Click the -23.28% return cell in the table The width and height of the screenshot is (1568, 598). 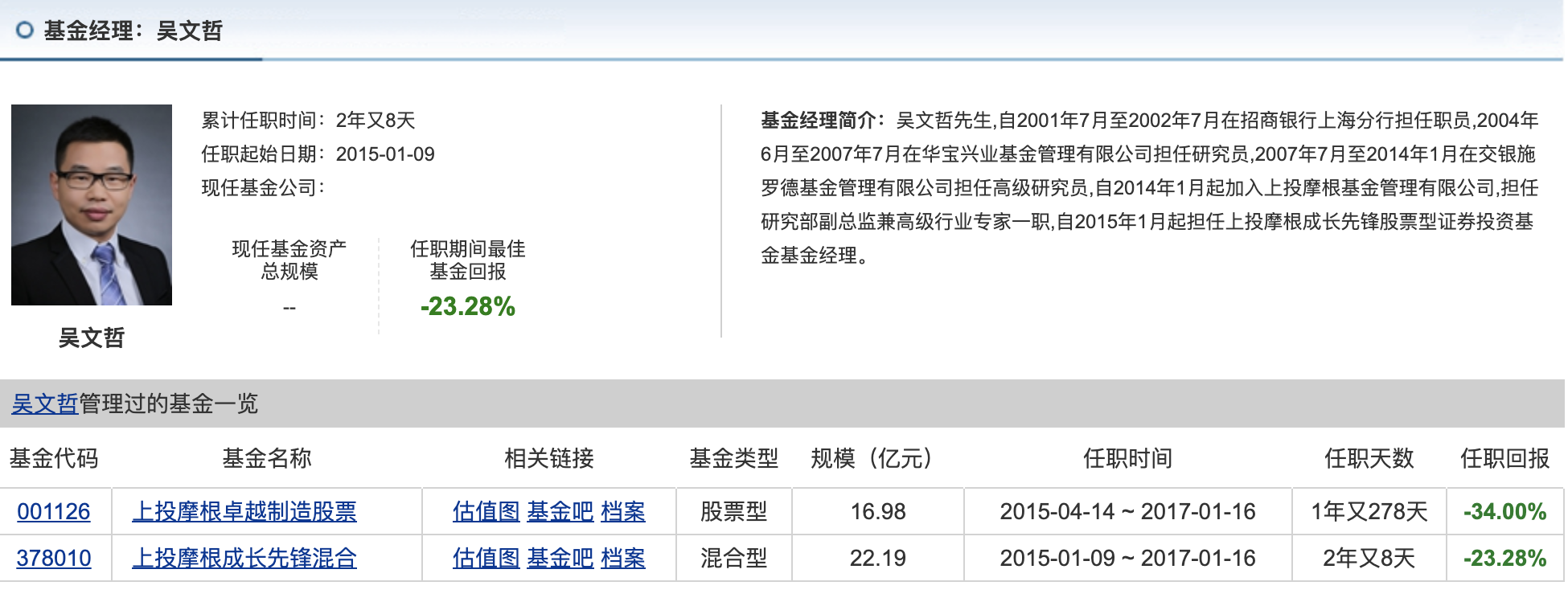1505,559
